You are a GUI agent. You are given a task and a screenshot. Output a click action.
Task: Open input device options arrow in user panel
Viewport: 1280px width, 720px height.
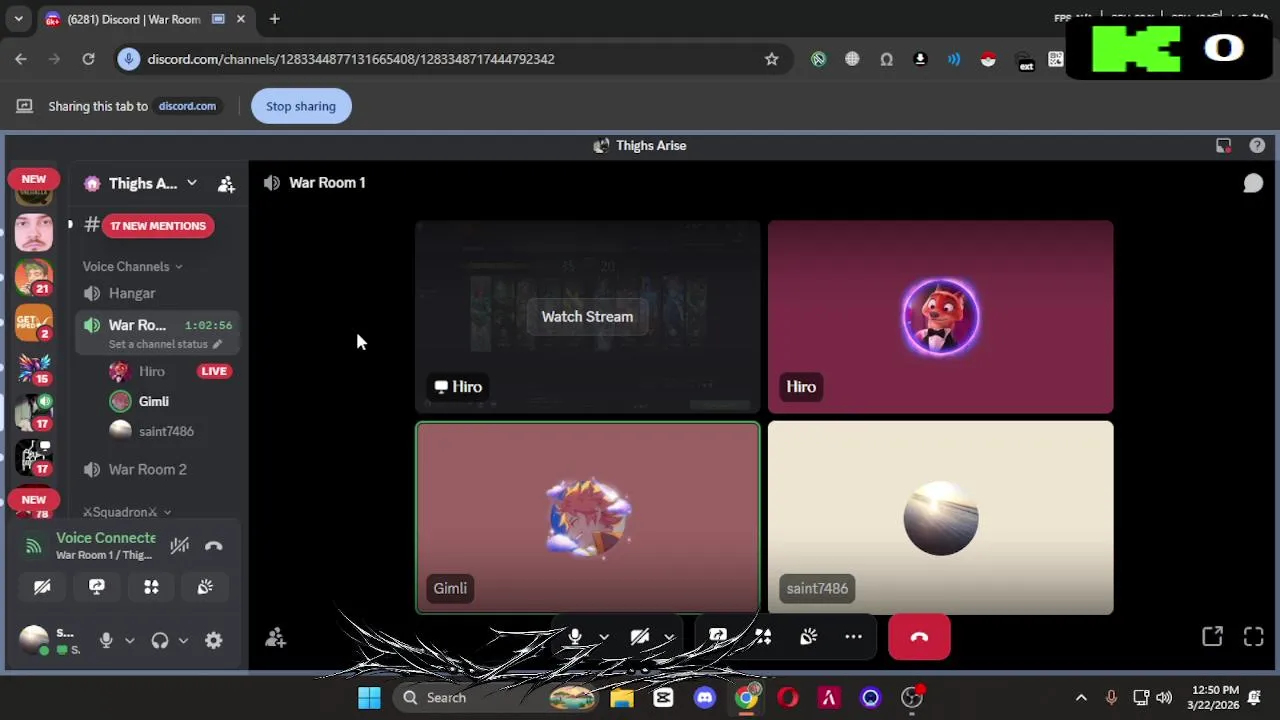(x=129, y=641)
